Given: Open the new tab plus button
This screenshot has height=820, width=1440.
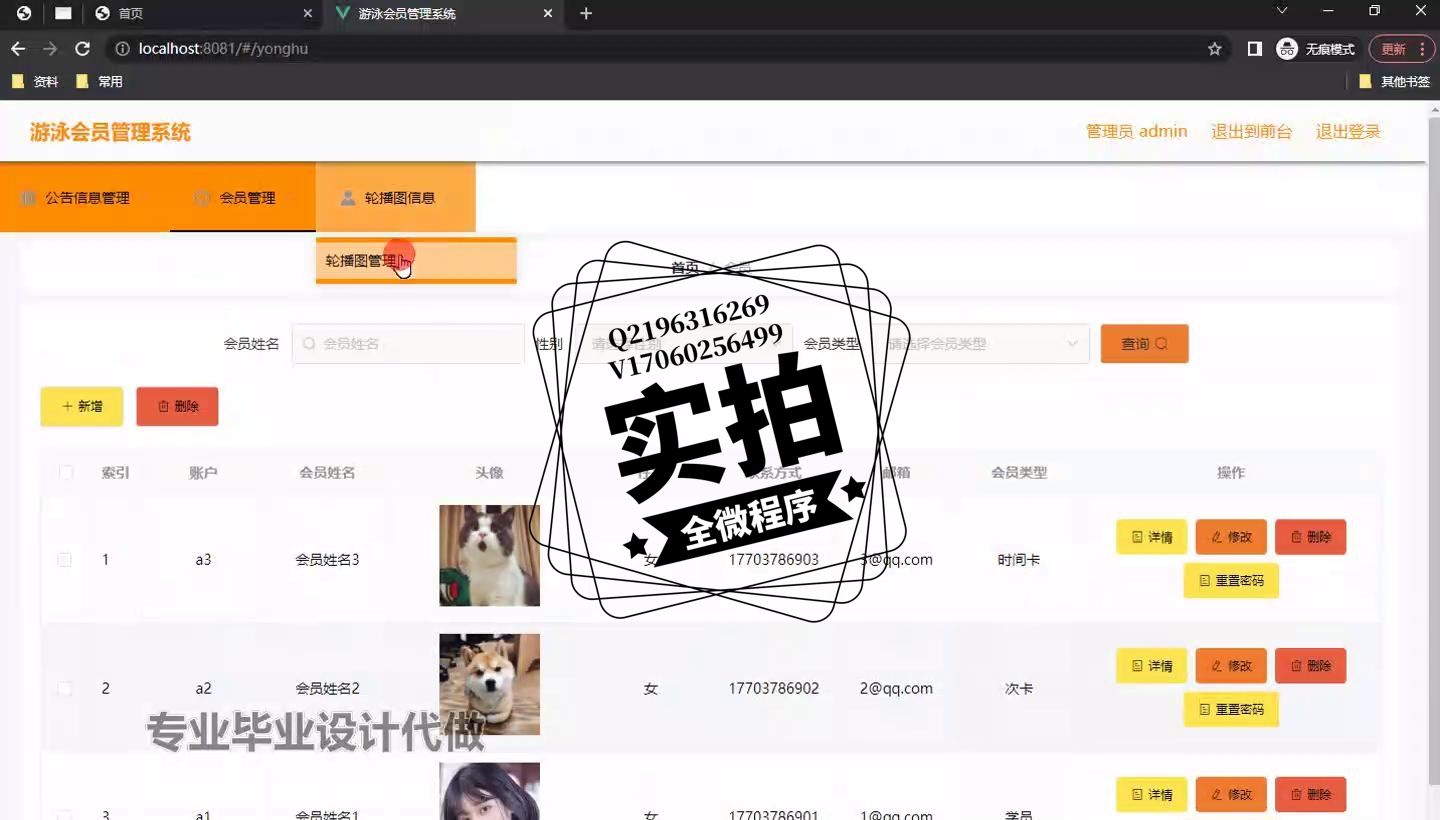Looking at the screenshot, I should (586, 13).
